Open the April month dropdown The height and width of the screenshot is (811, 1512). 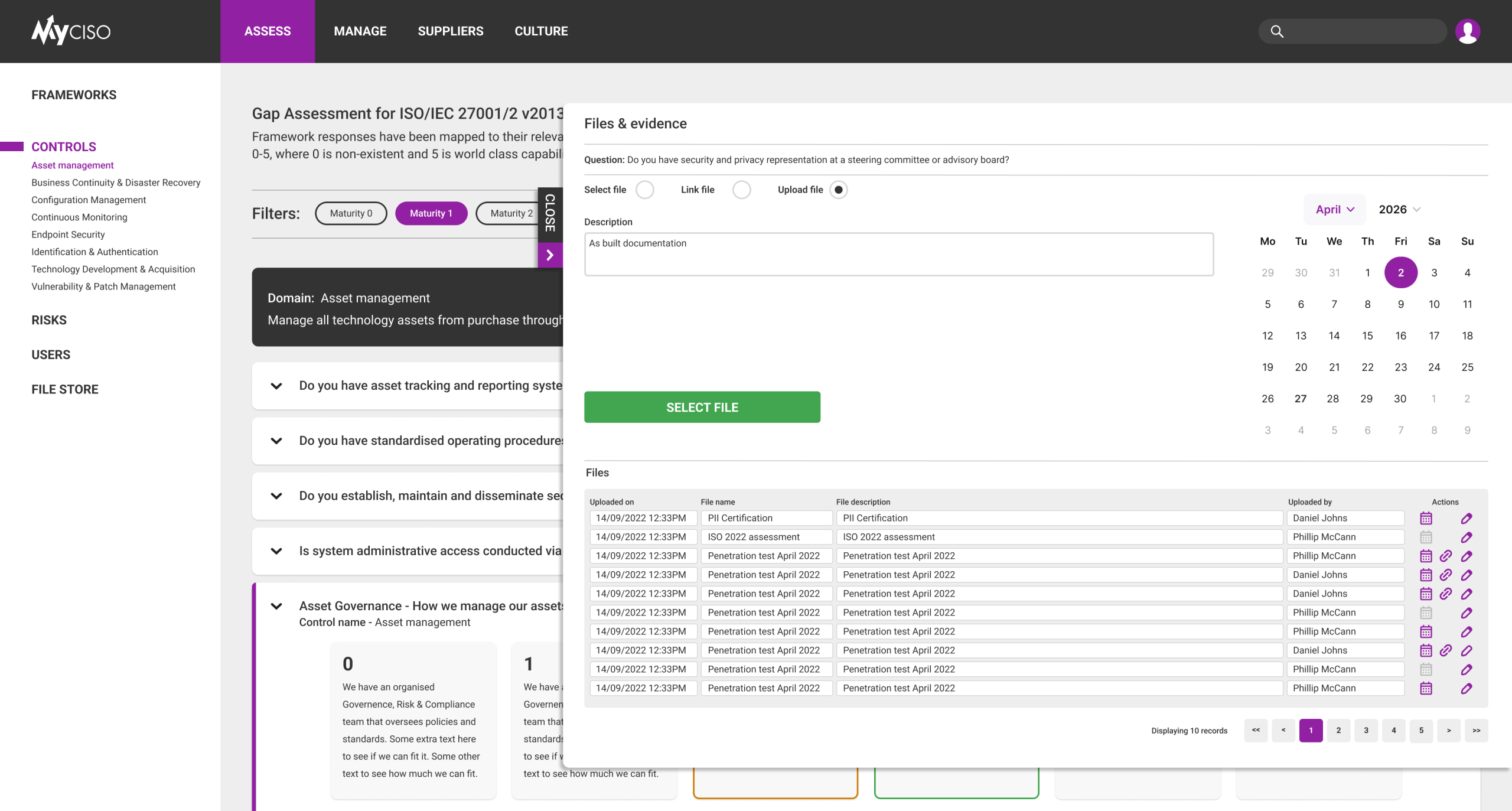(1334, 210)
